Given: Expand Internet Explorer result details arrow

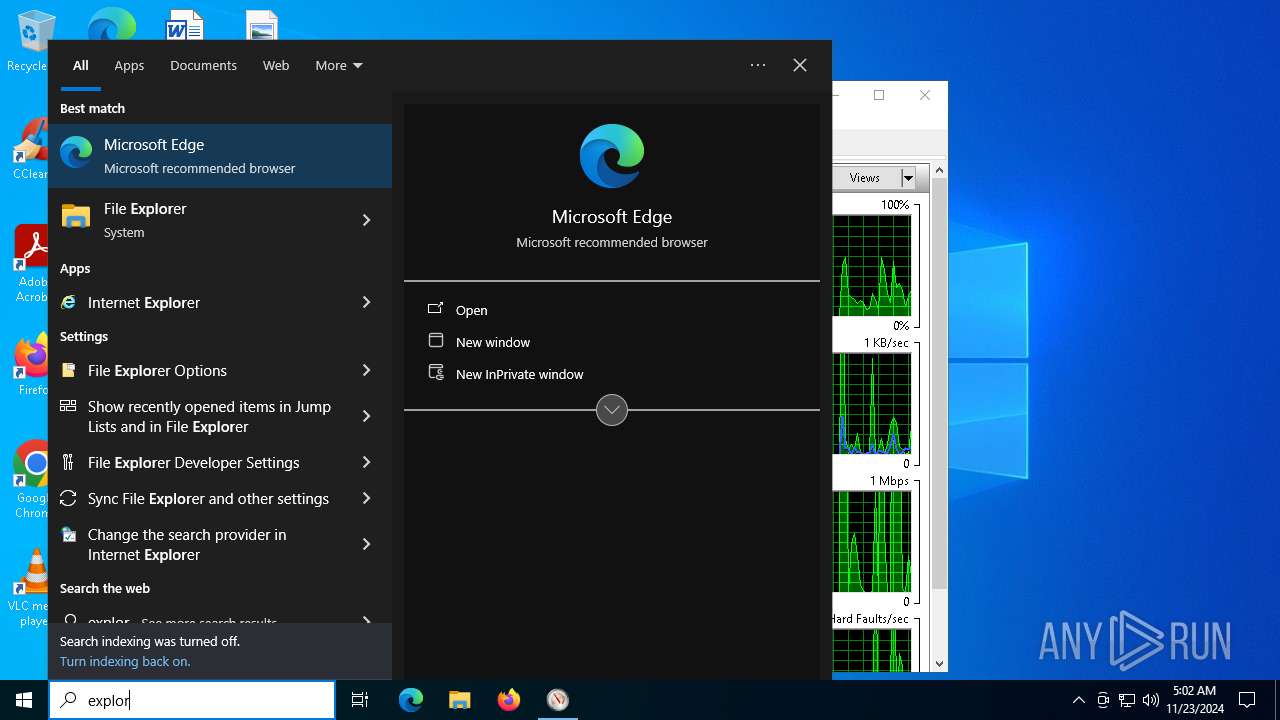Looking at the screenshot, I should click(366, 302).
